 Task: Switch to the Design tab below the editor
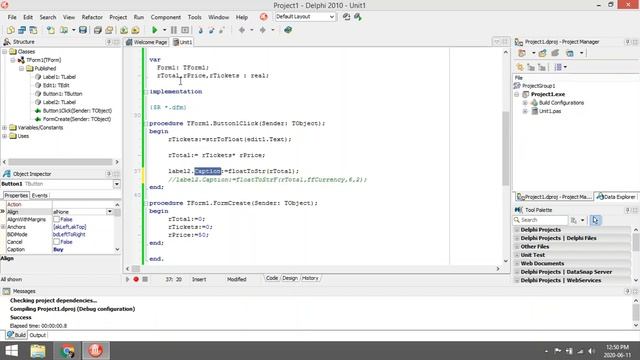pos(290,278)
